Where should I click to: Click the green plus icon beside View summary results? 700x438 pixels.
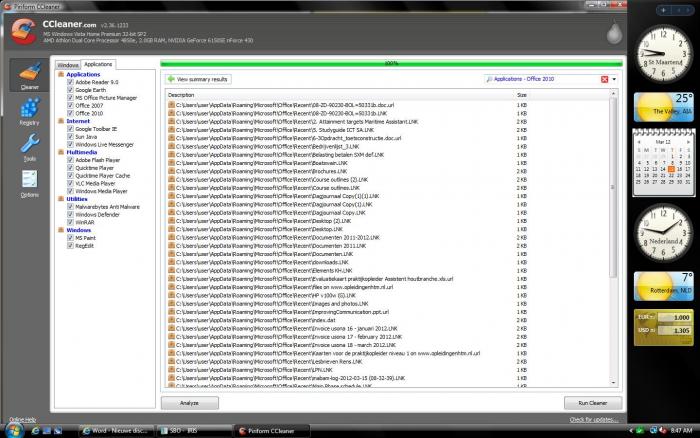coord(171,79)
